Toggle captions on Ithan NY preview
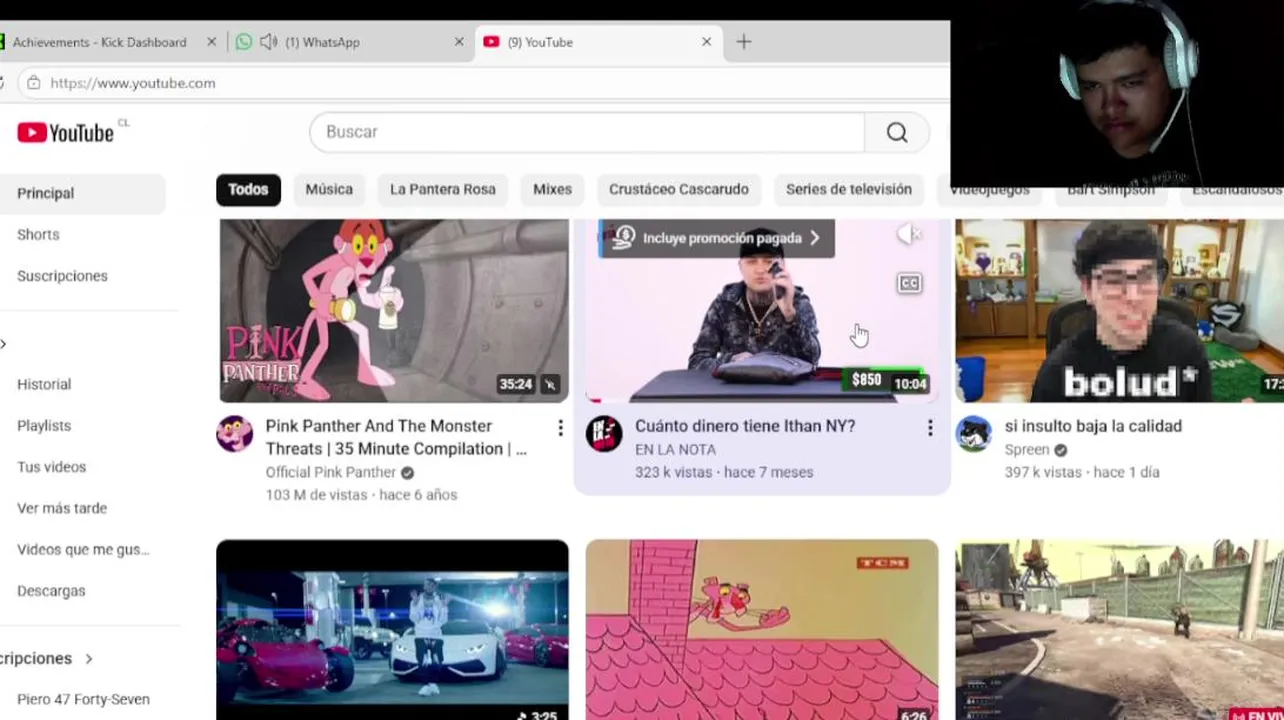1284x720 pixels. point(909,284)
